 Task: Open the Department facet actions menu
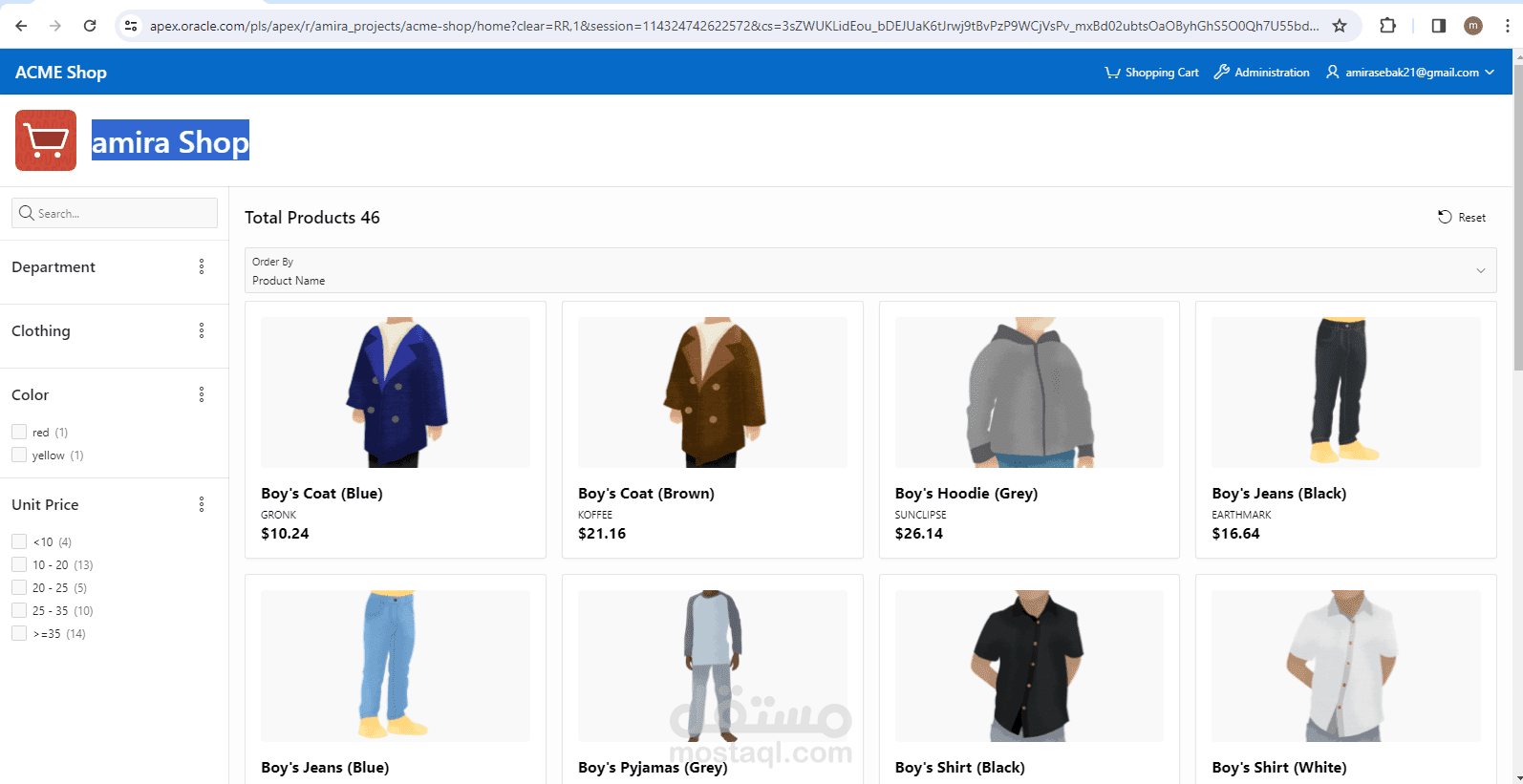[202, 266]
